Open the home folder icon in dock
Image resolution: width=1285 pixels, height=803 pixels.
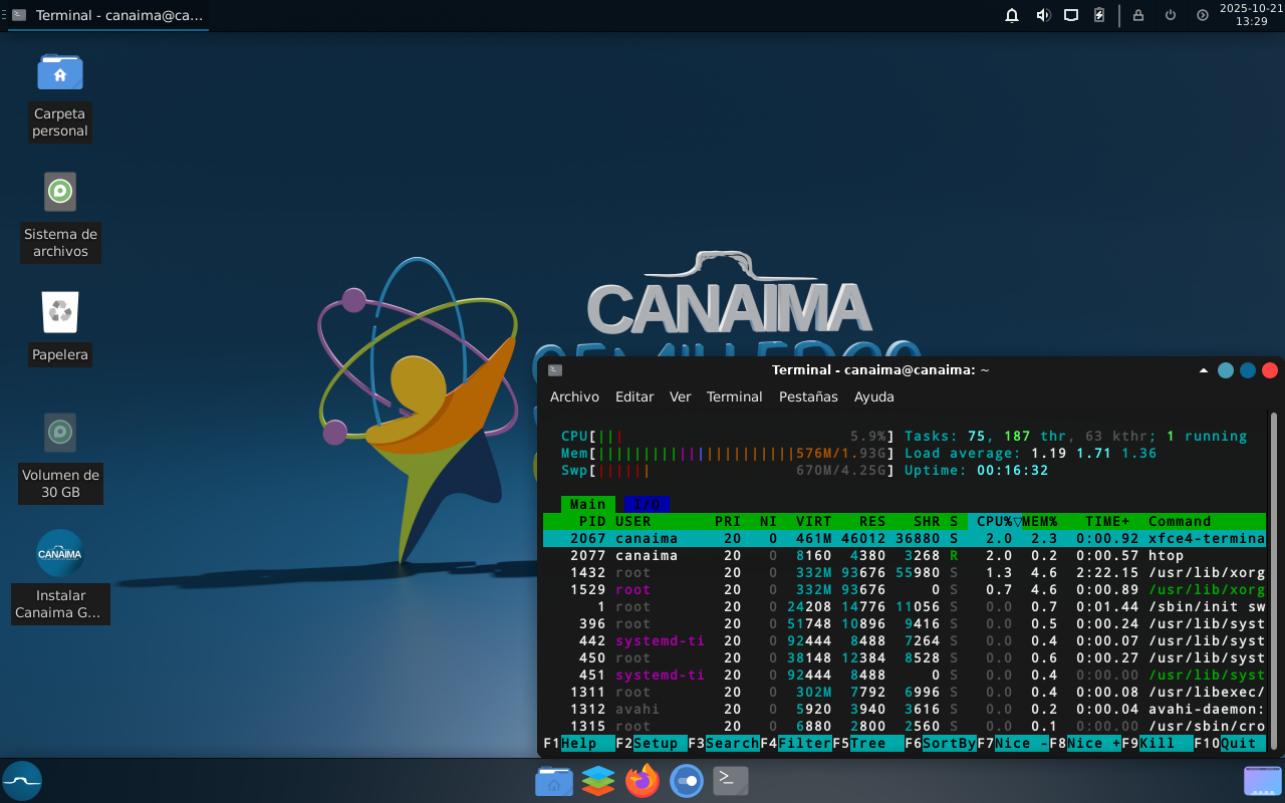point(554,780)
